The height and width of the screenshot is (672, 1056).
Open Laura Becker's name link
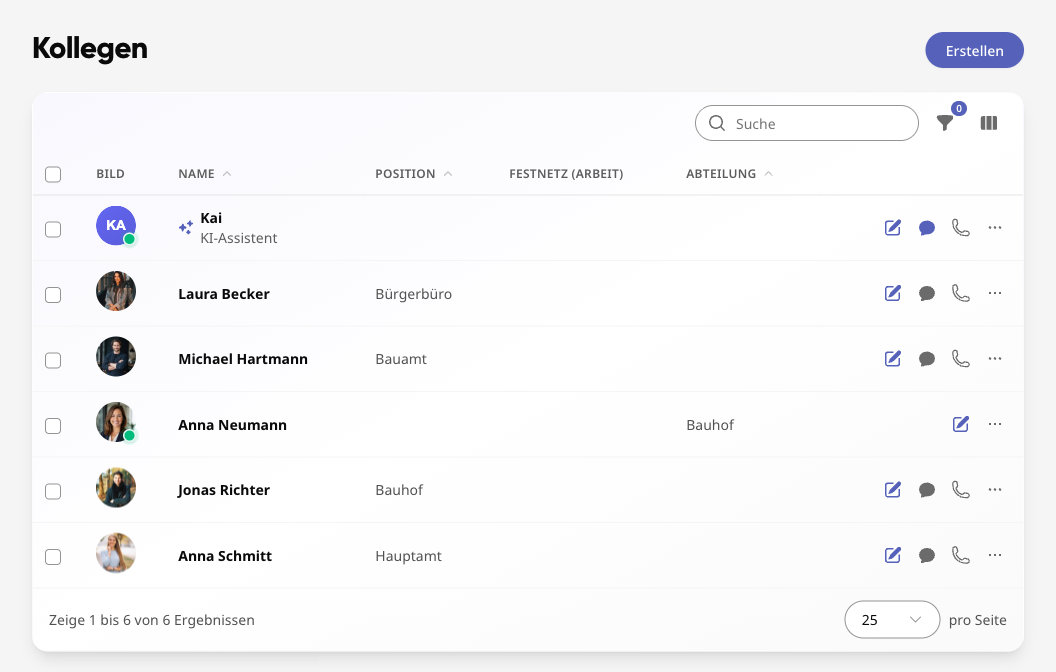(x=224, y=294)
